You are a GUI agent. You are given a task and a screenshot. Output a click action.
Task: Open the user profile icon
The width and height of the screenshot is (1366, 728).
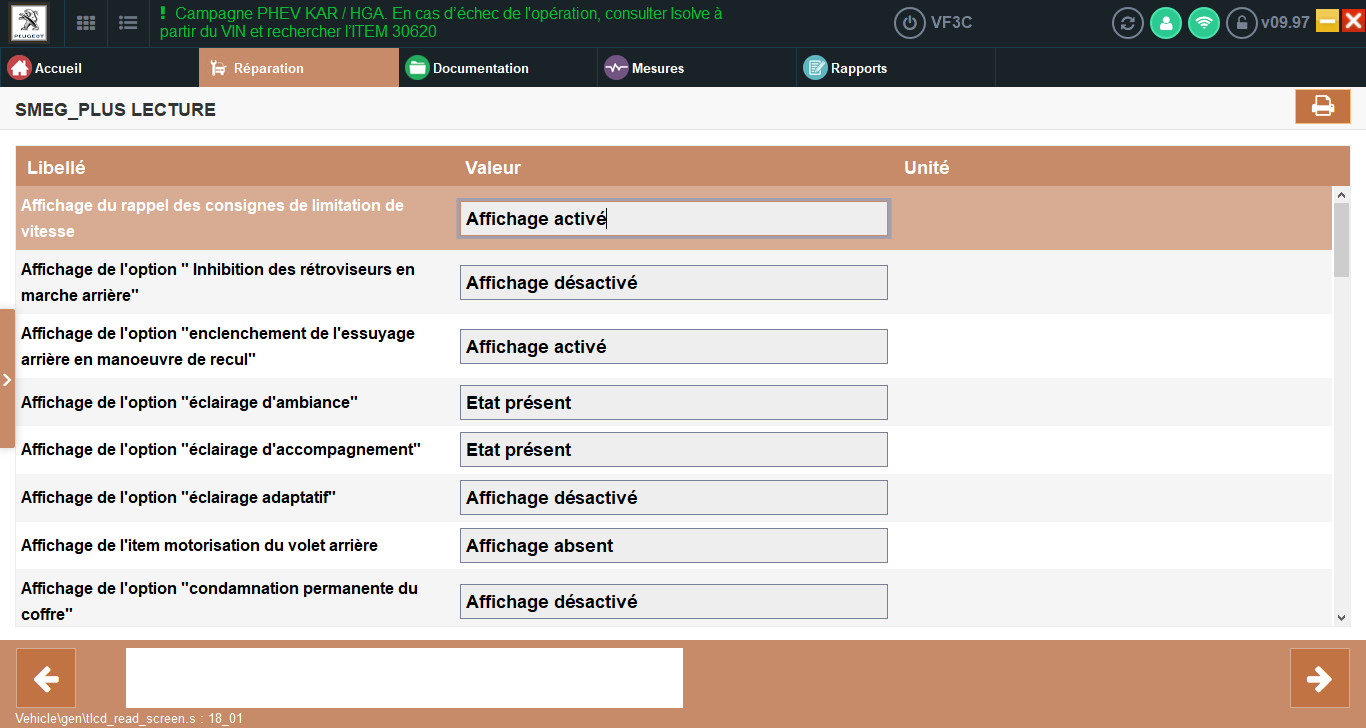(1166, 23)
